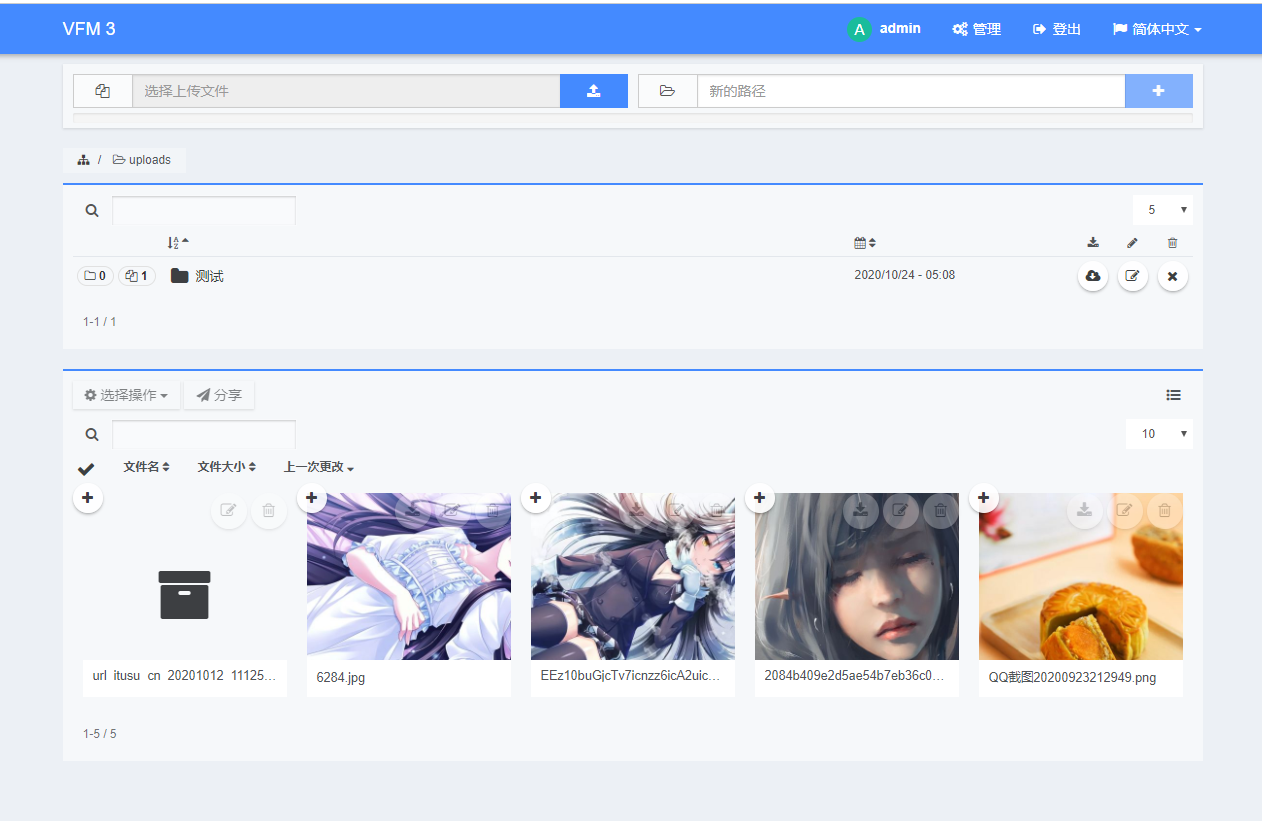Download the 6284.jpg file
The width and height of the screenshot is (1262, 821).
[413, 511]
